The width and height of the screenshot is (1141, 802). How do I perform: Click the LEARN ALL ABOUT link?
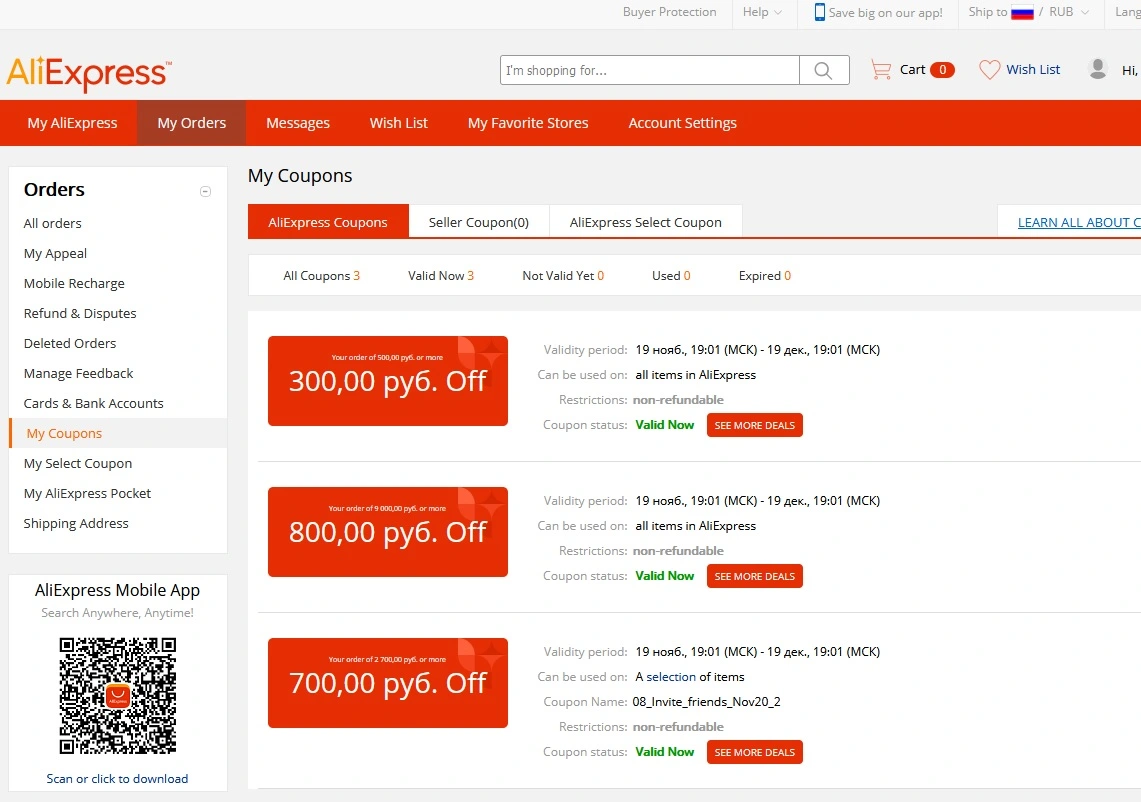pyautogui.click(x=1079, y=223)
